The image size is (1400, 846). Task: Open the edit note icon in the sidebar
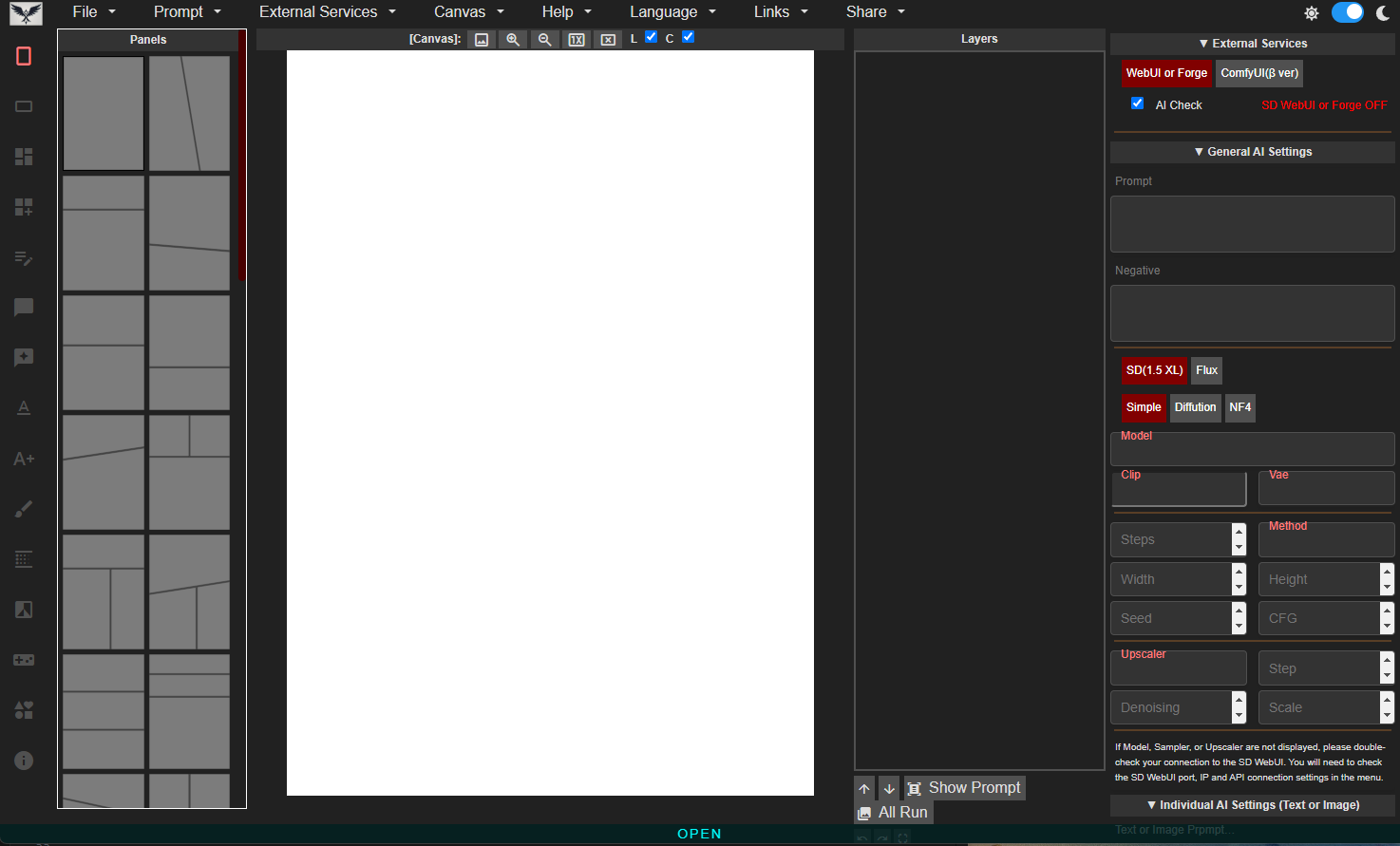click(x=24, y=257)
